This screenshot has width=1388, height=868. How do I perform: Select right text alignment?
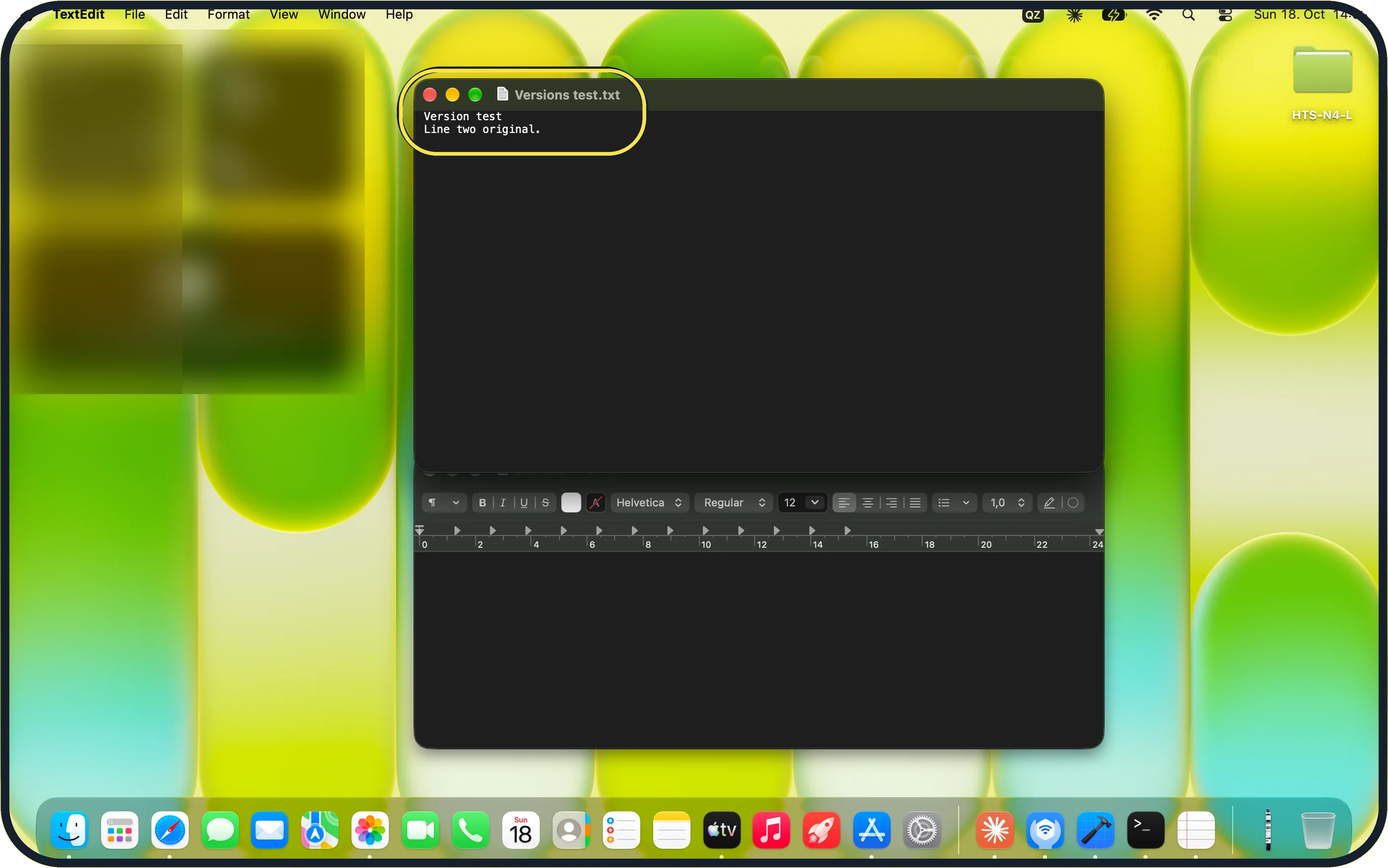[891, 503]
